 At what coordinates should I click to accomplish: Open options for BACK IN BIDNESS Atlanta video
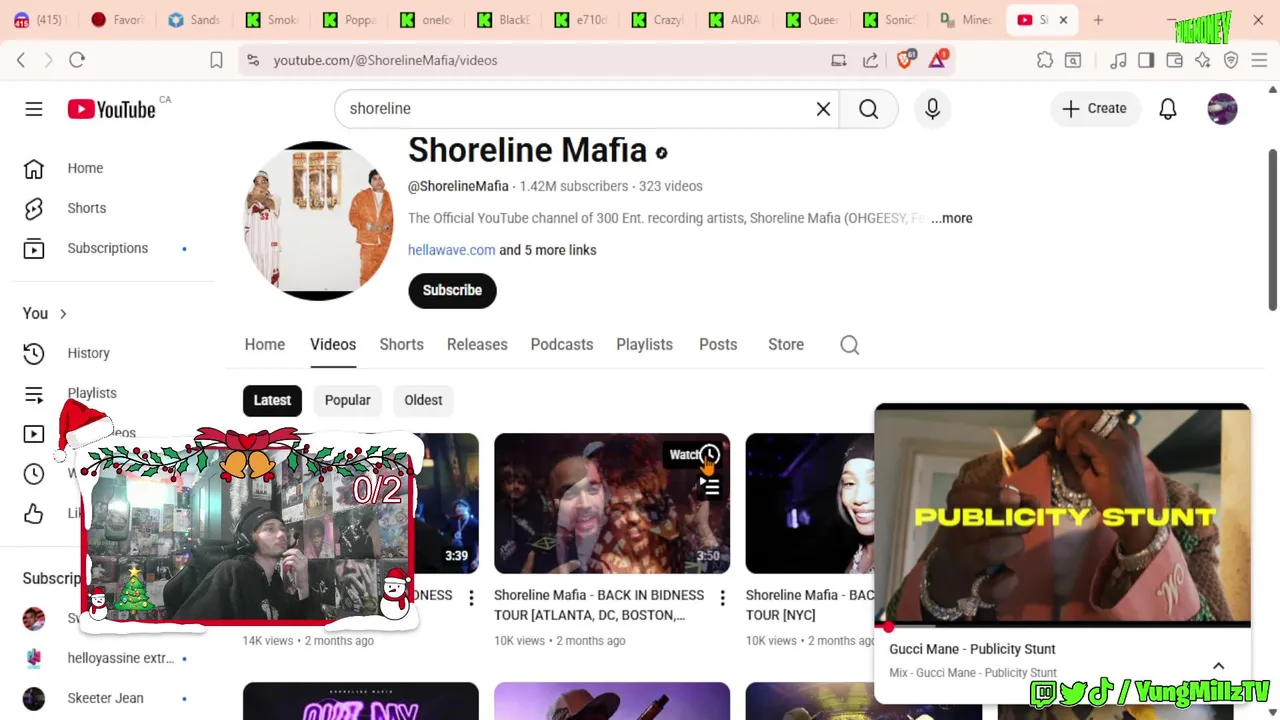click(722, 598)
